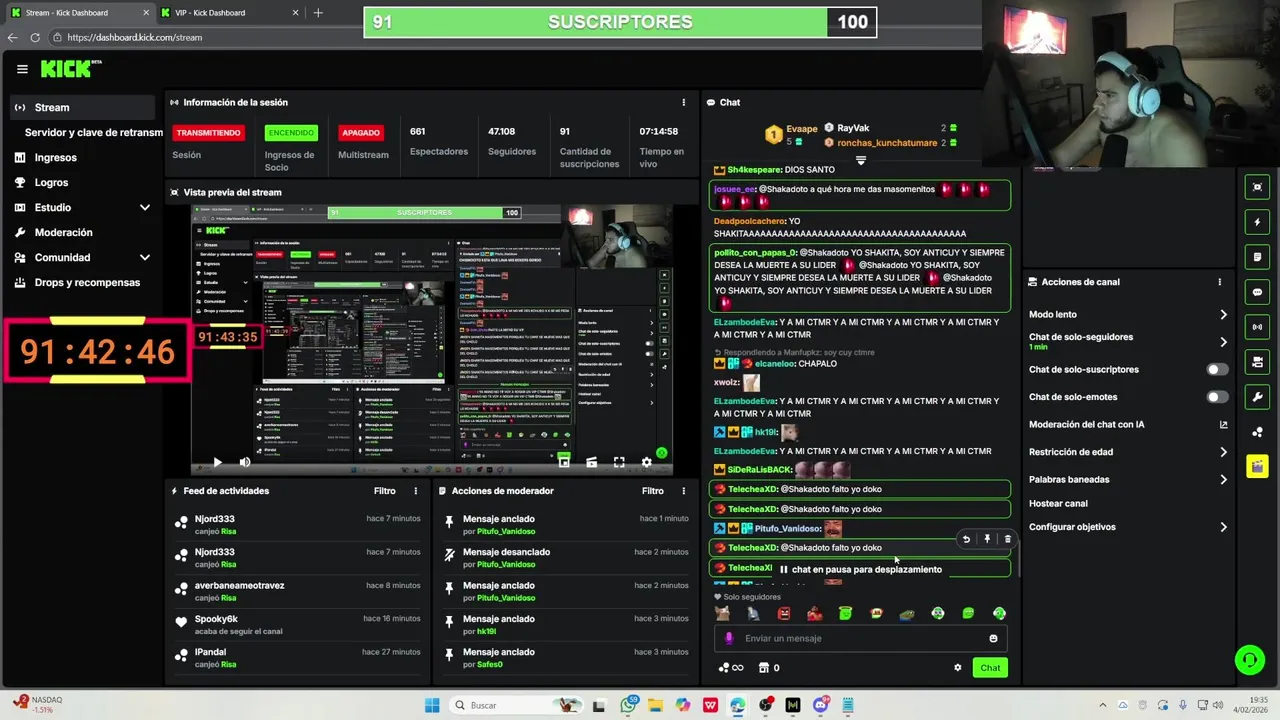
Task: Click the green Chat send button
Action: tap(990, 668)
